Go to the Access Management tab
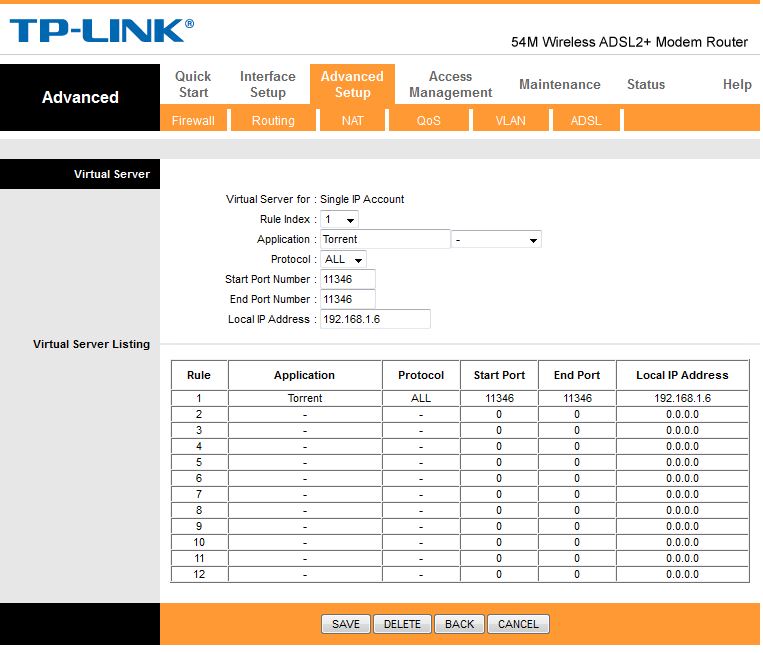This screenshot has height=653, width=763. 451,84
